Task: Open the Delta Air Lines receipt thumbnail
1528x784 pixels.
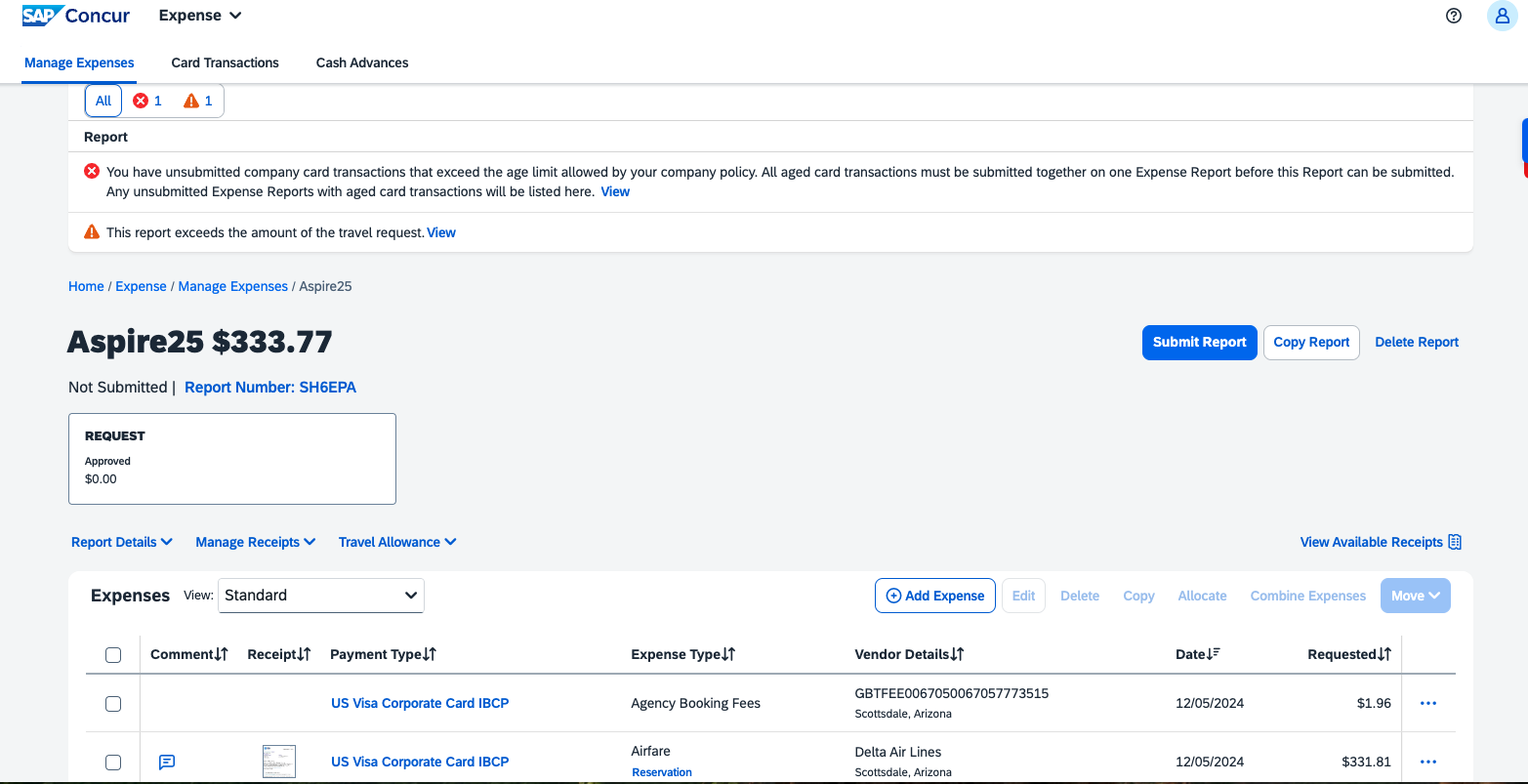Action: click(279, 762)
